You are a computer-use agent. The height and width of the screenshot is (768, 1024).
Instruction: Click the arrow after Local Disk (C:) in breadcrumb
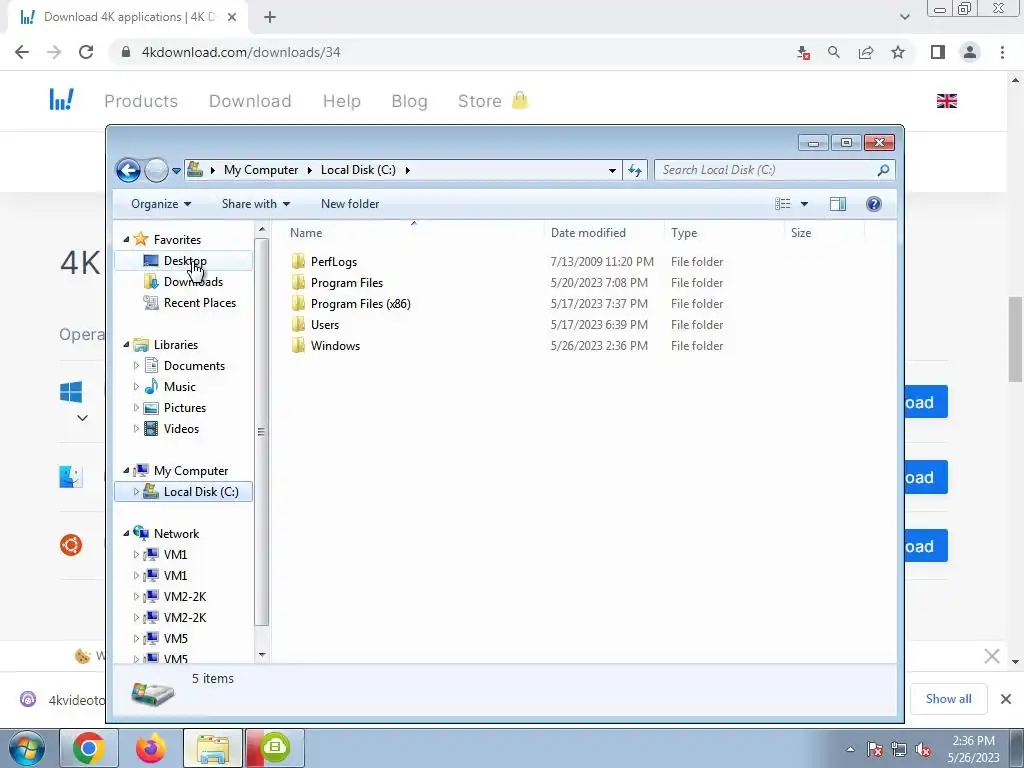click(x=408, y=170)
